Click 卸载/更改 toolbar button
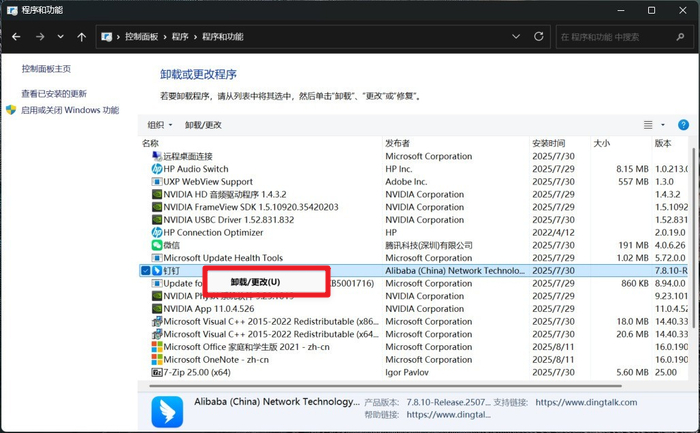This screenshot has width=700, height=433. (203, 125)
